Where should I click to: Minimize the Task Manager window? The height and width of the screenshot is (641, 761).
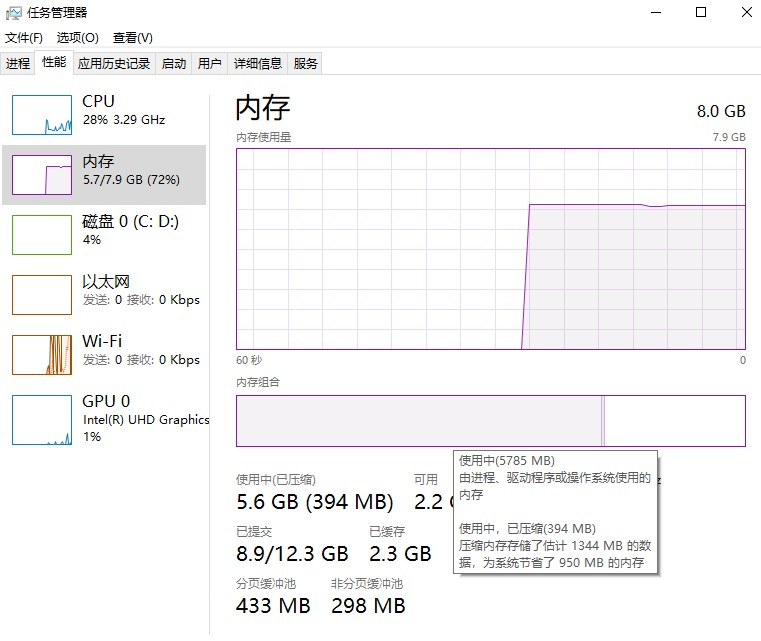656,12
